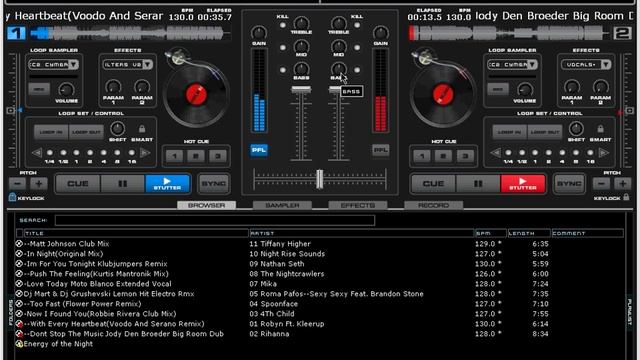Click deck 1 treble knob
640x360 pixels.
(301, 23)
